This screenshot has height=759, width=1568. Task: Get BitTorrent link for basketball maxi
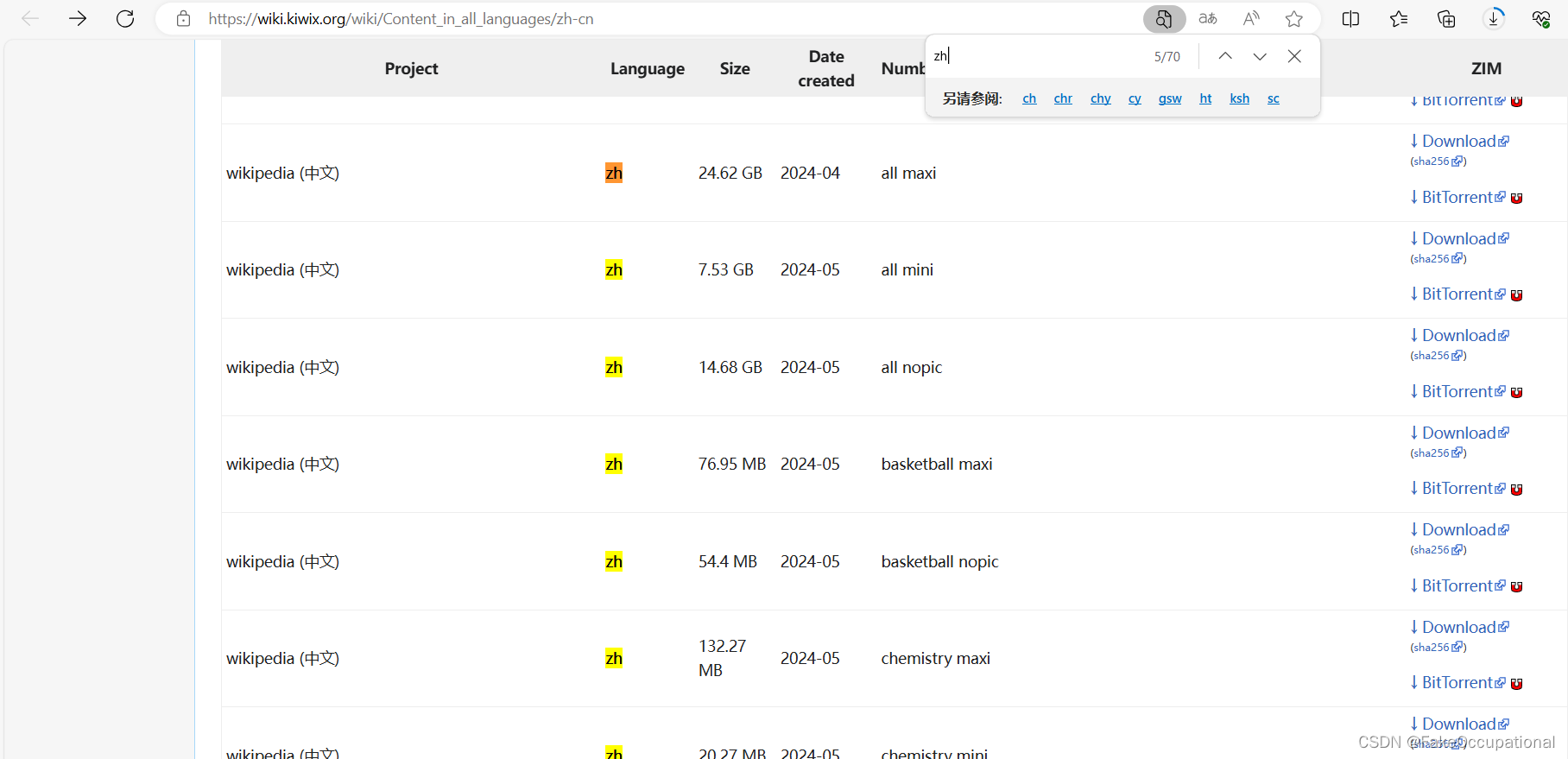tap(1457, 488)
